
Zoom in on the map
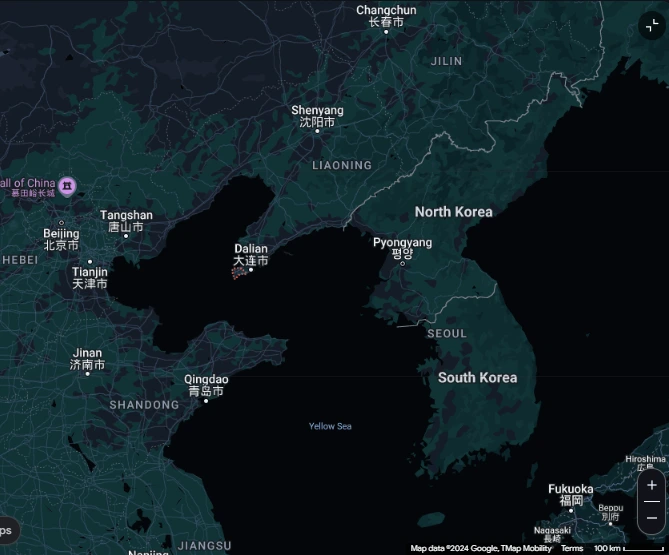coord(652,485)
